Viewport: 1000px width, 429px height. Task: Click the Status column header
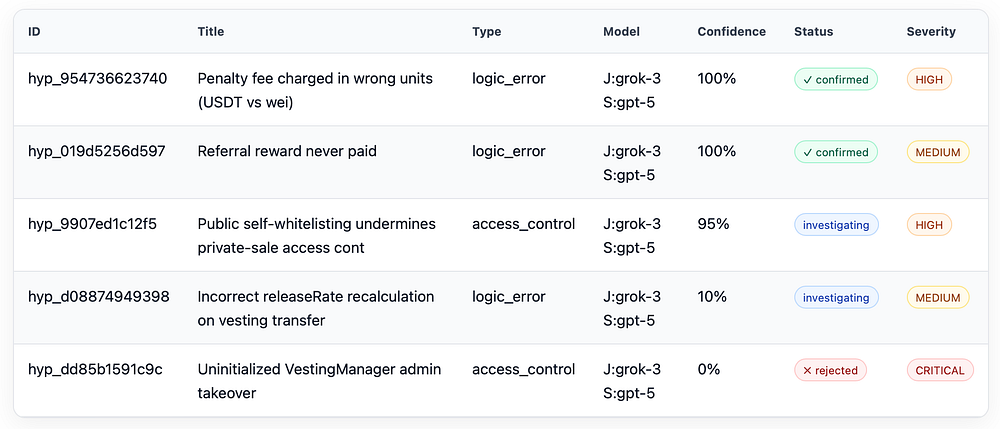click(x=814, y=32)
